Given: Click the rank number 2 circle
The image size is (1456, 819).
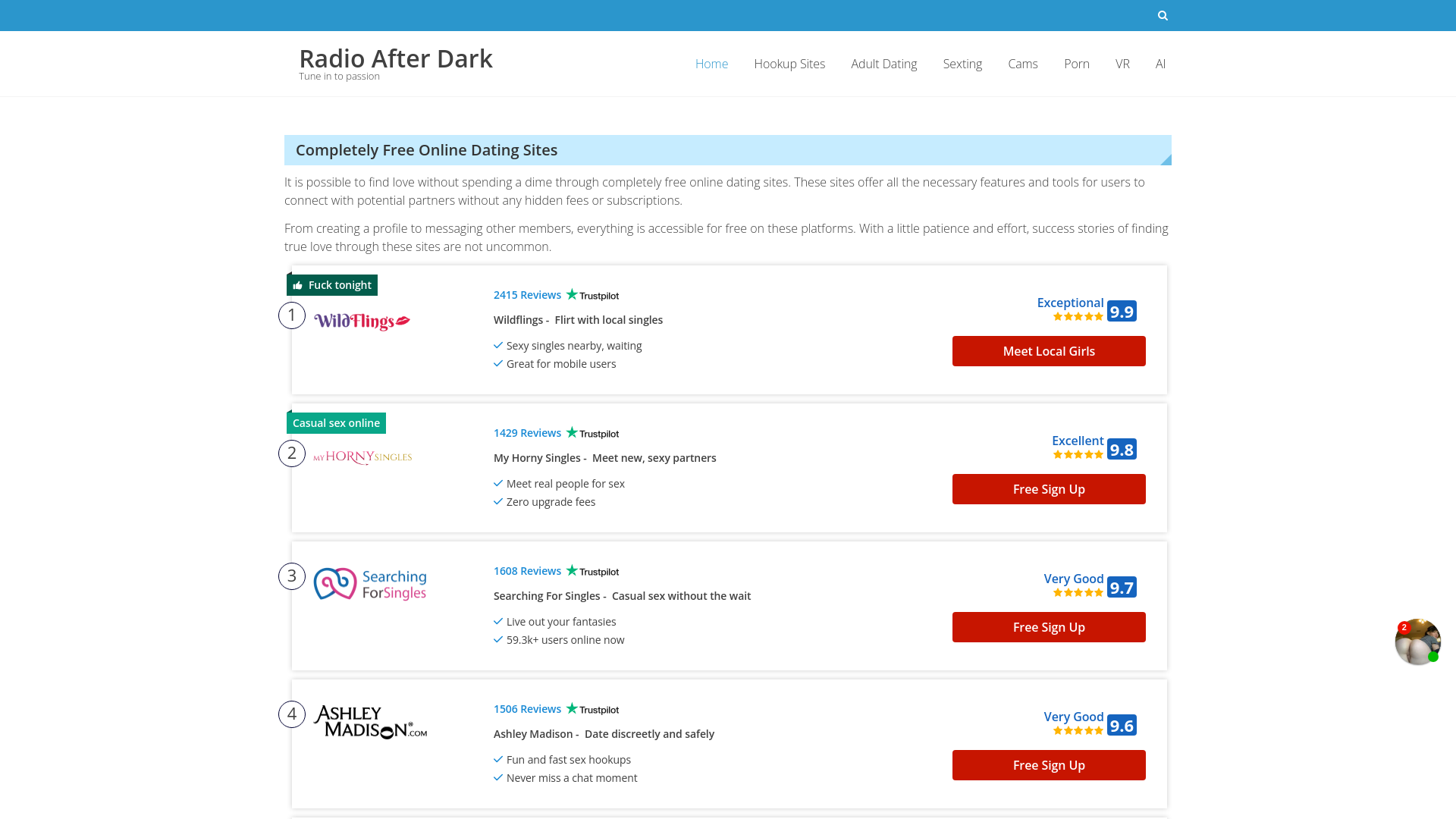Looking at the screenshot, I should [292, 453].
